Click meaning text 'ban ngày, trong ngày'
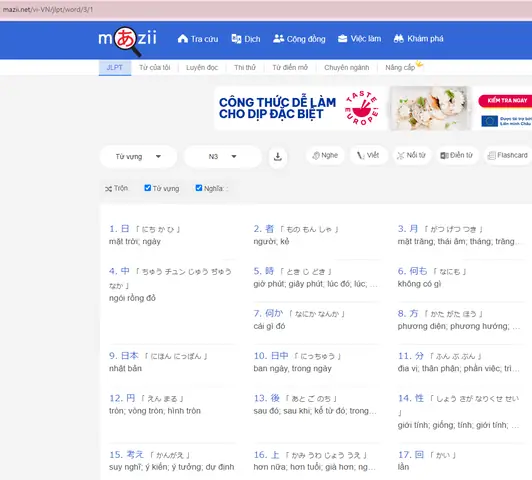The width and height of the screenshot is (532, 480). pos(292,369)
